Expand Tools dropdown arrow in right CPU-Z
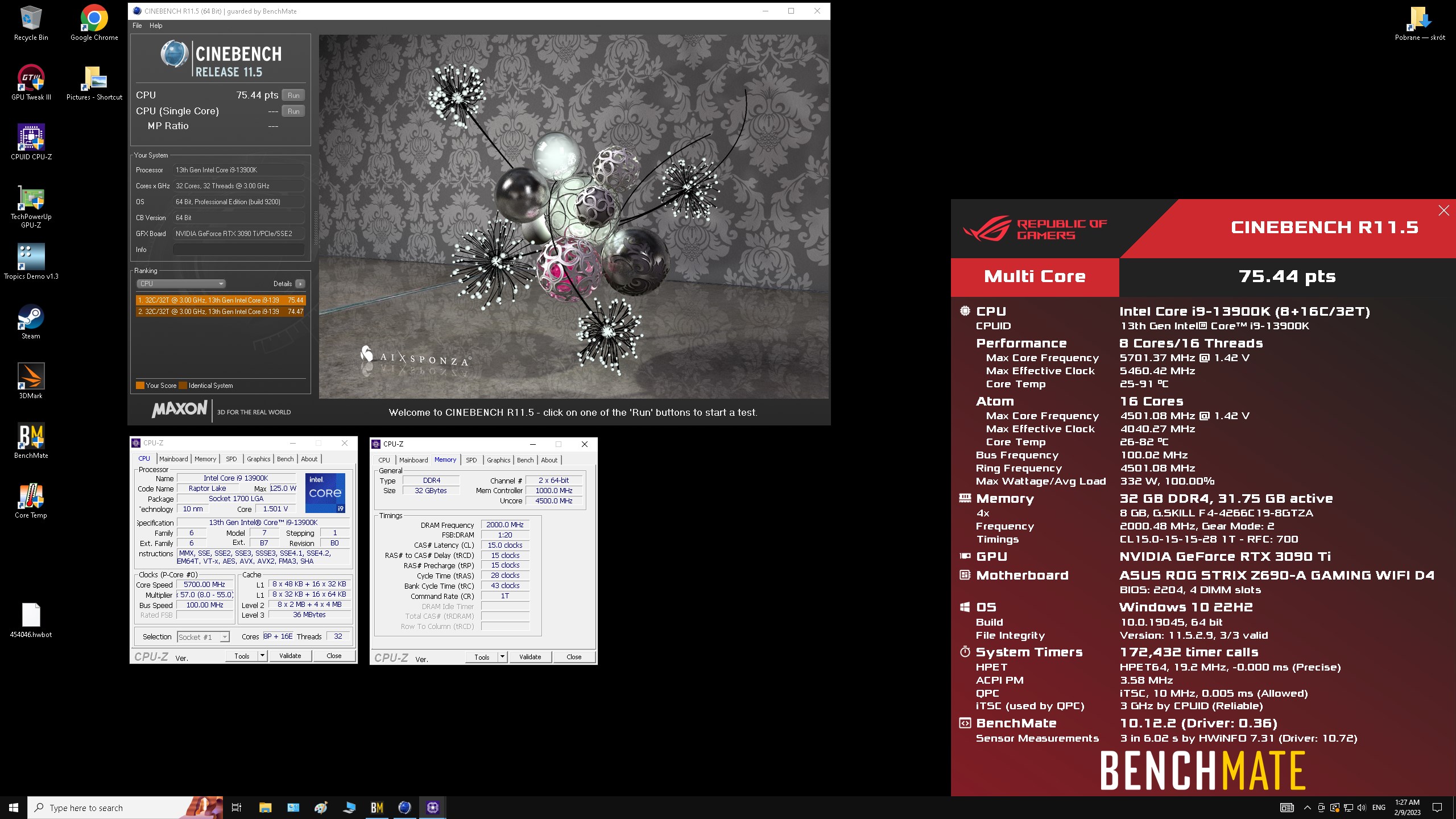1456x819 pixels. (x=503, y=657)
